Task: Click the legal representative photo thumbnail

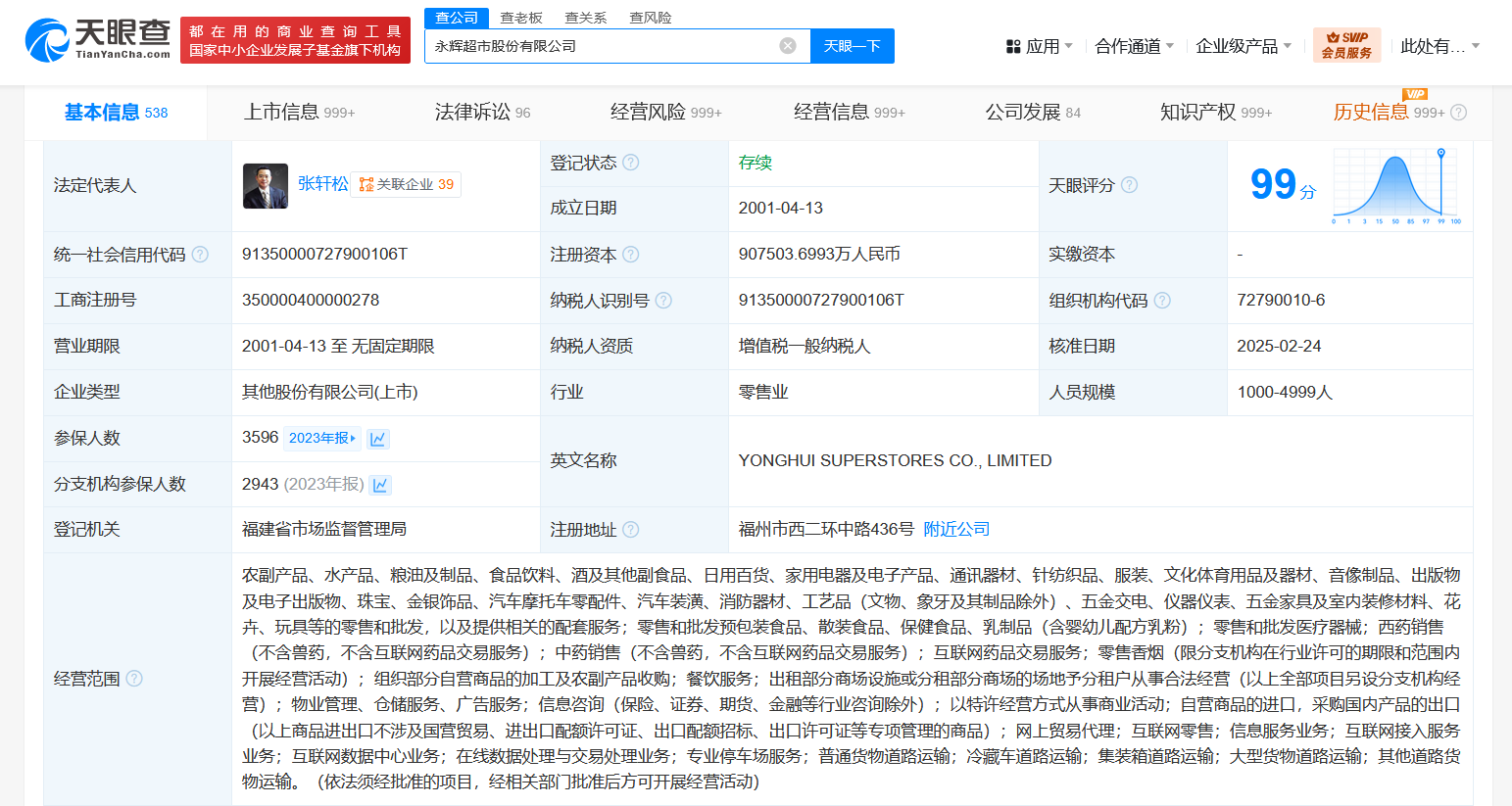Action: [266, 185]
